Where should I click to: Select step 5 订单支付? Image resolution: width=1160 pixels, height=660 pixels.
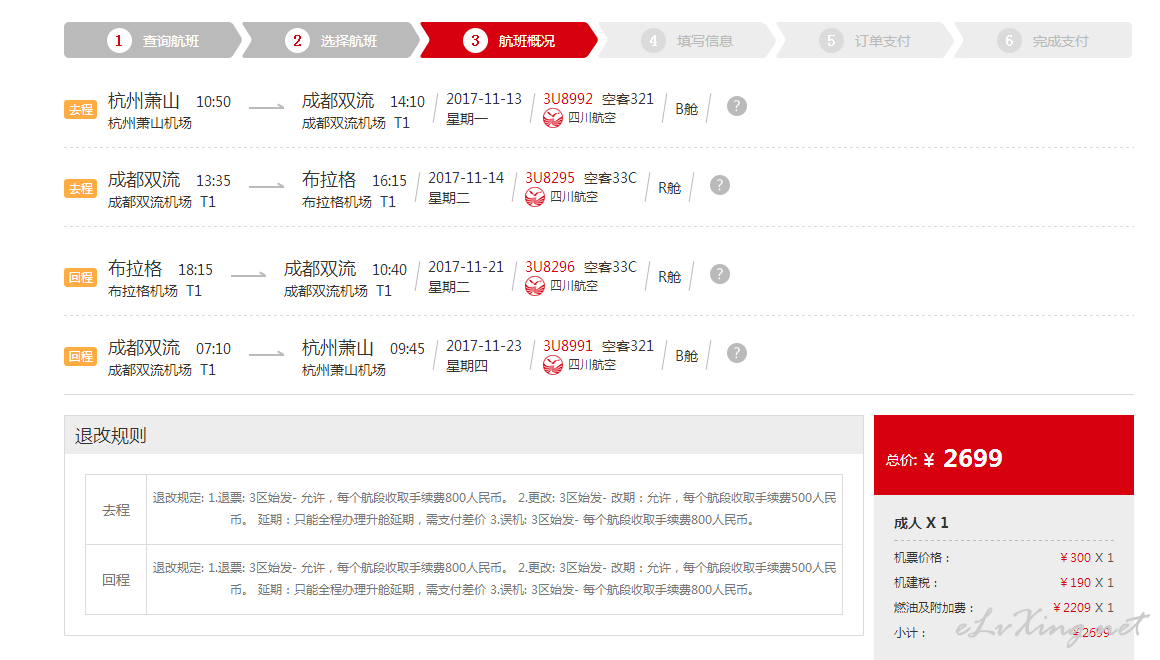(x=865, y=40)
